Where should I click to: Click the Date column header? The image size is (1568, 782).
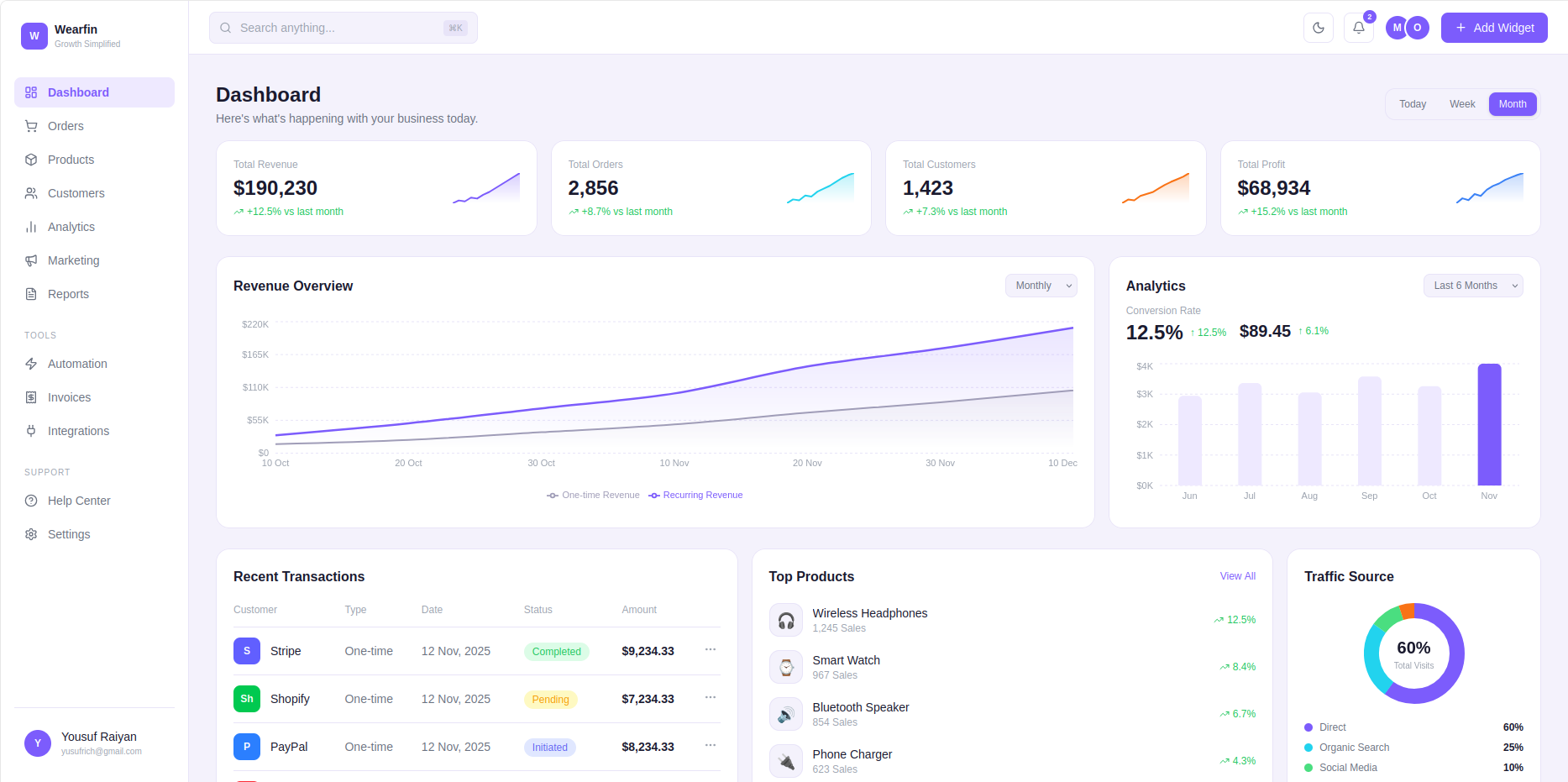(x=432, y=610)
